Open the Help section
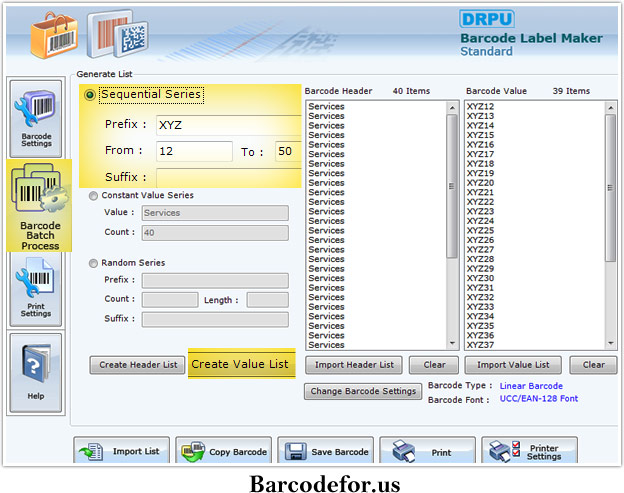624x493 pixels. tap(36, 373)
